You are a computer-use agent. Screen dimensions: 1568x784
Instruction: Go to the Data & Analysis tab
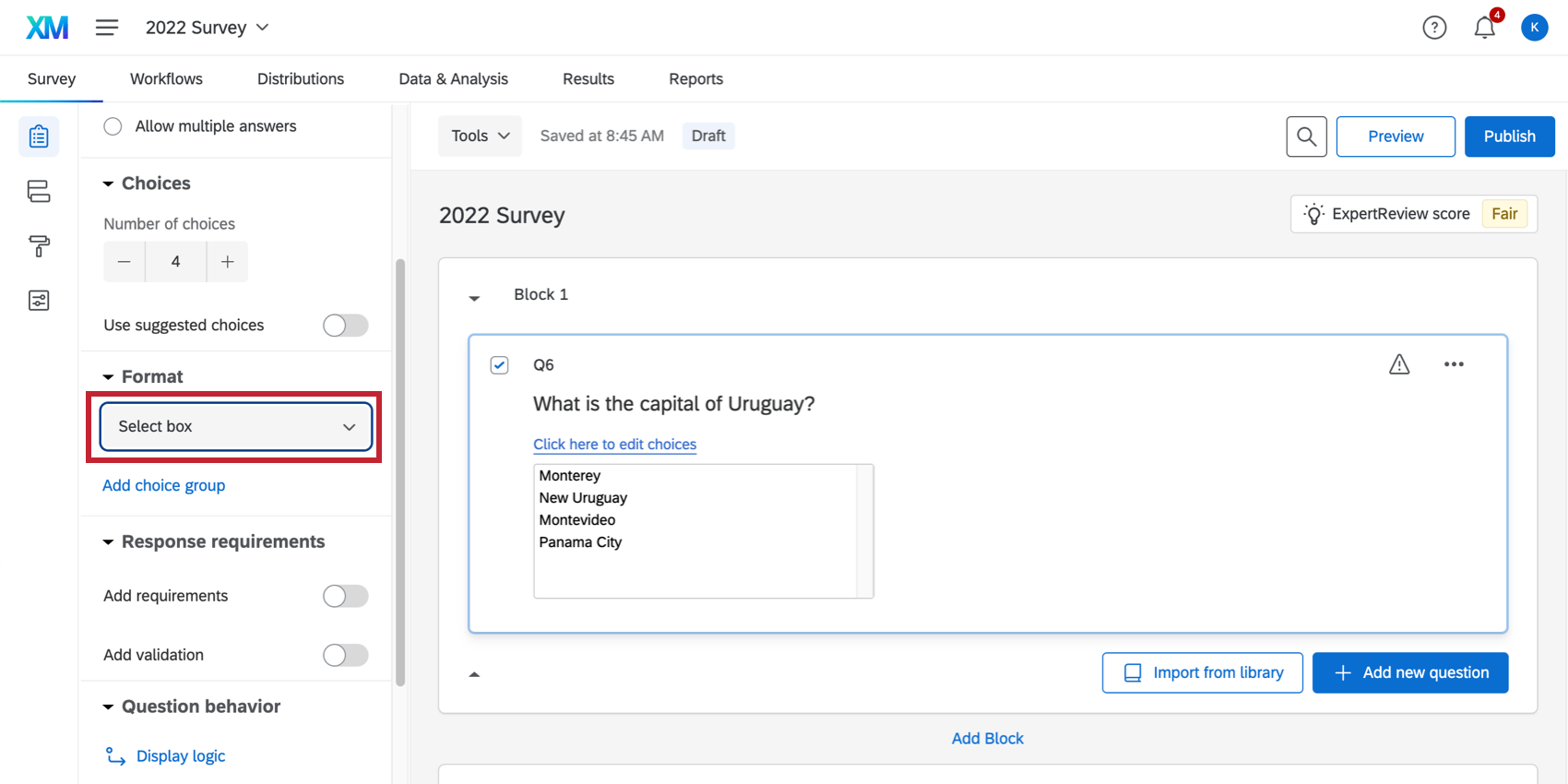click(x=453, y=79)
